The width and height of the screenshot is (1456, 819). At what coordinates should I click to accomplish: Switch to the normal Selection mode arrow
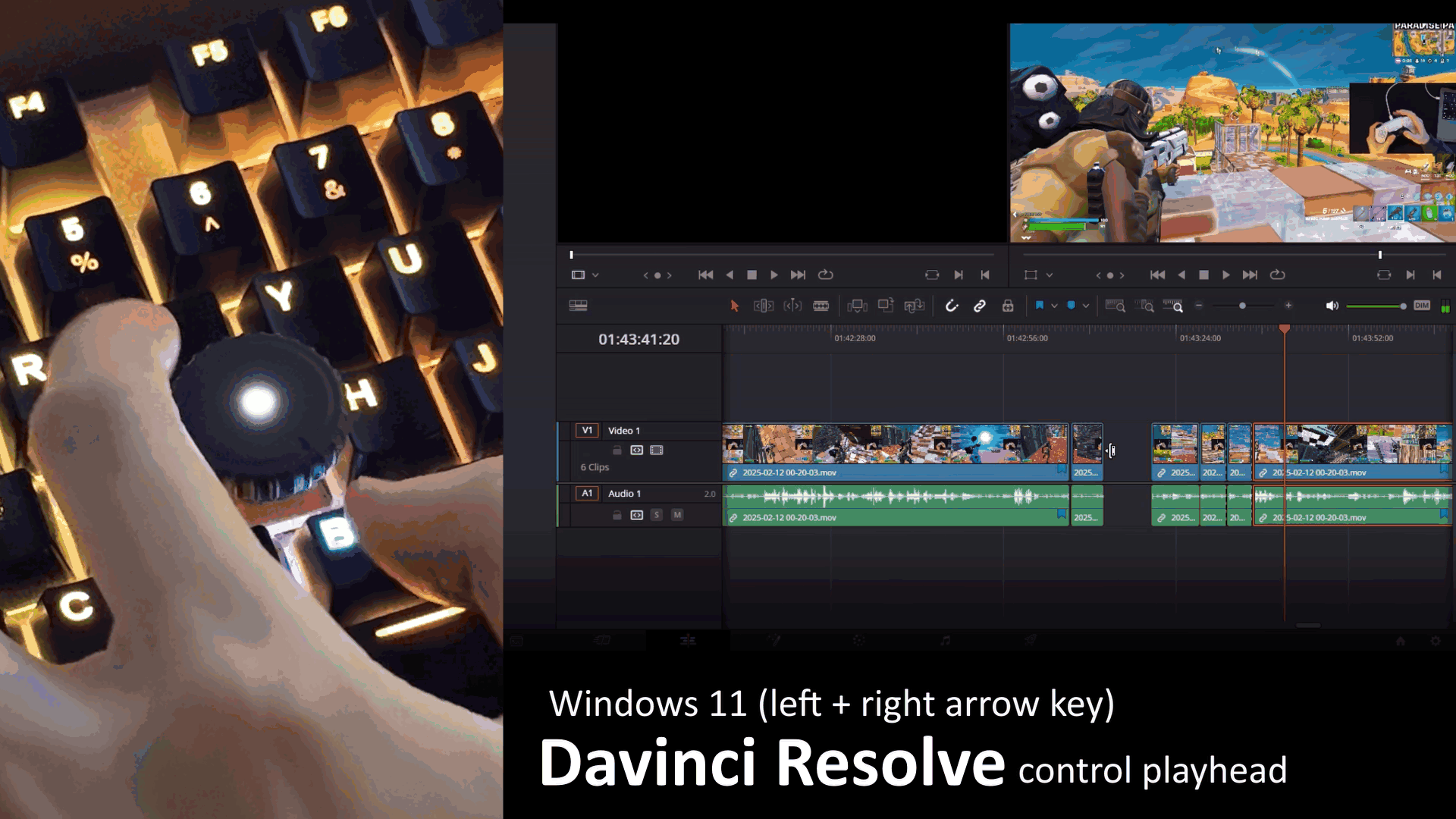click(x=736, y=306)
